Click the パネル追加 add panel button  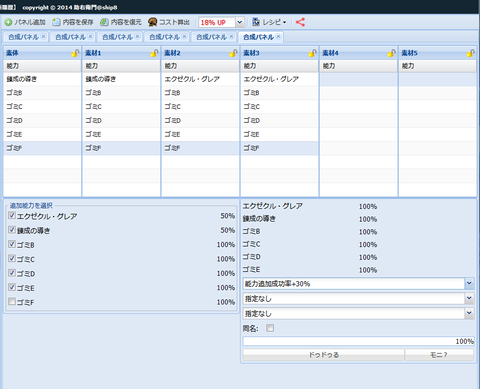[x=25, y=22]
